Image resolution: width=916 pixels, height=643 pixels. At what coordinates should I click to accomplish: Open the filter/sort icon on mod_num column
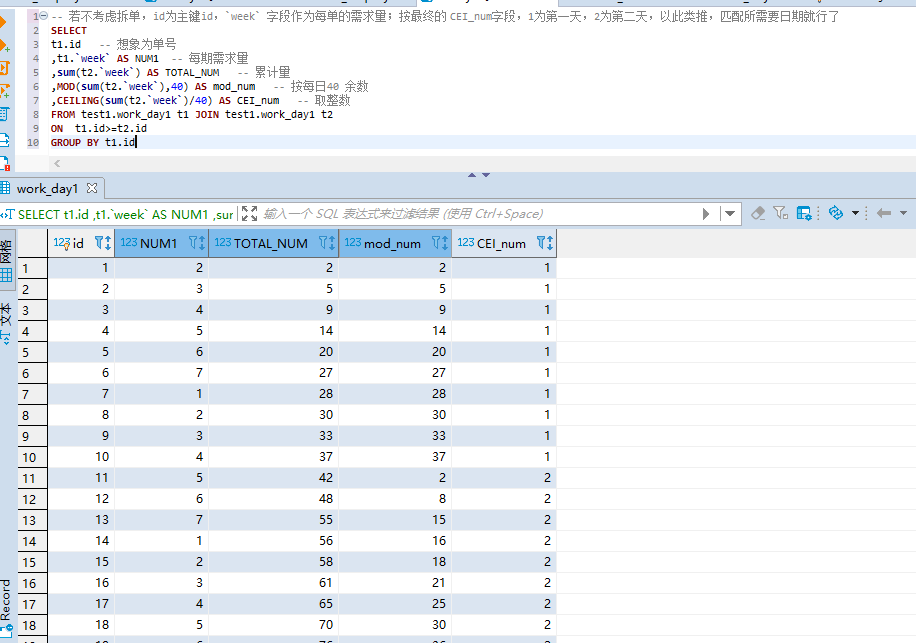[x=440, y=243]
